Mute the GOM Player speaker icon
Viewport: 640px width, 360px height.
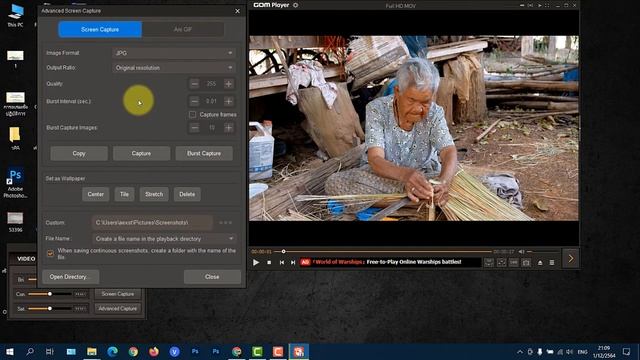[521, 251]
